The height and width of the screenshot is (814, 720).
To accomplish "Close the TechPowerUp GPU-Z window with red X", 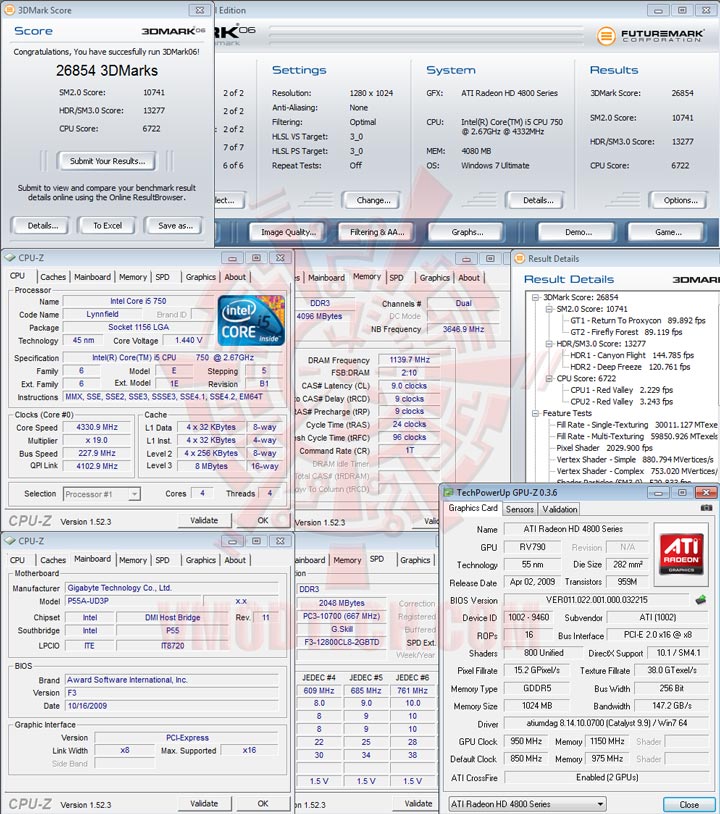I will (705, 492).
